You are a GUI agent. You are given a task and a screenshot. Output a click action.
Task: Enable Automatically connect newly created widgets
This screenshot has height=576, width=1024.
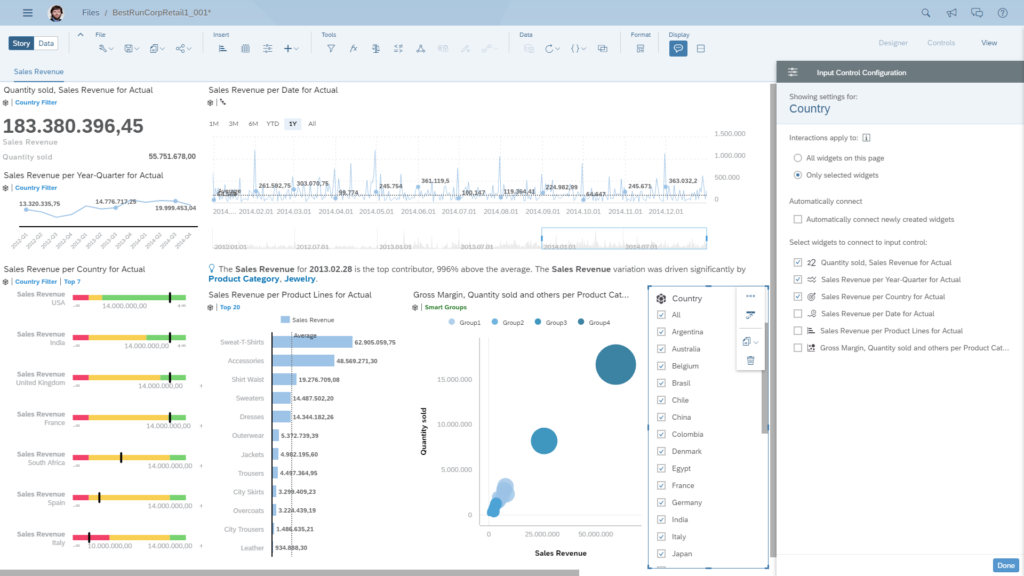(x=797, y=219)
